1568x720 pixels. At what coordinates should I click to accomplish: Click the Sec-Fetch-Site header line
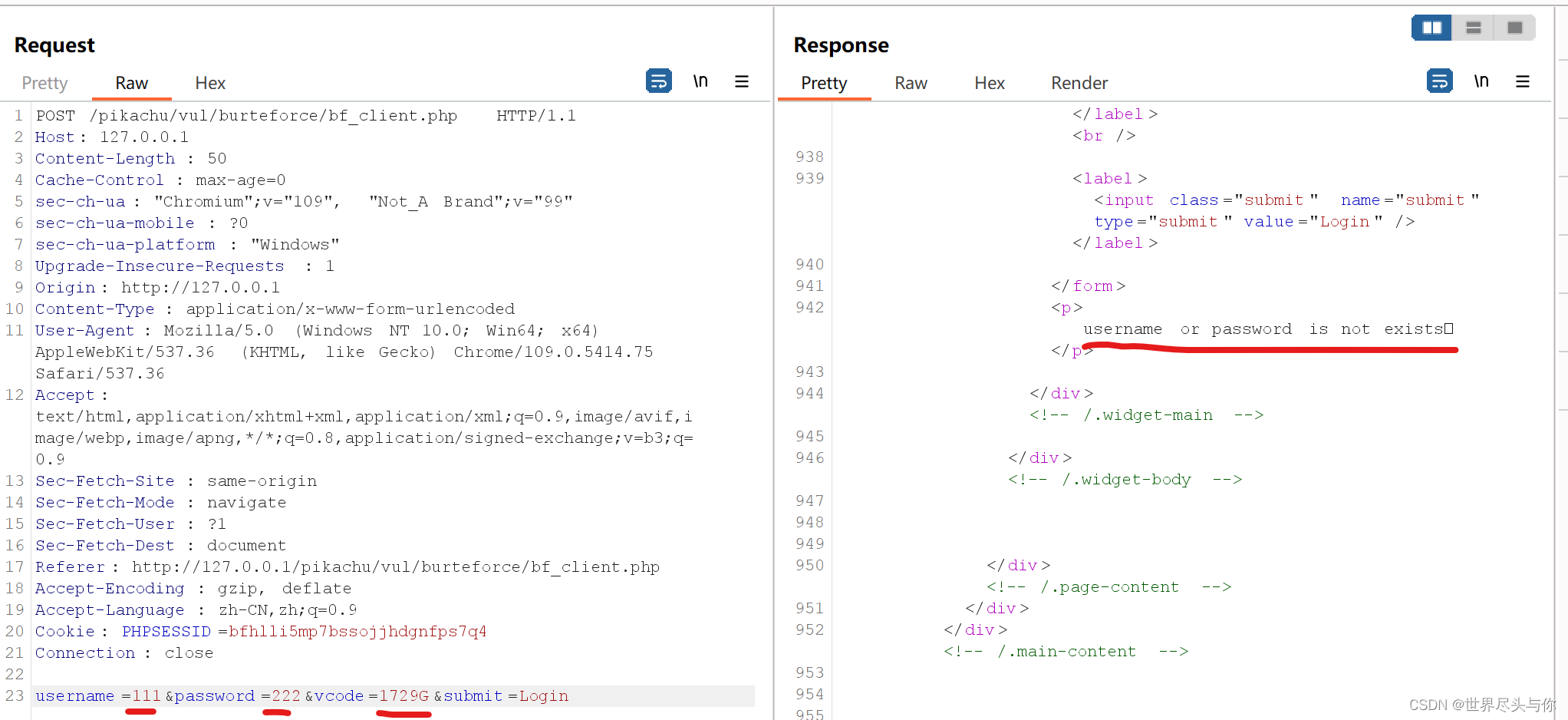(176, 481)
